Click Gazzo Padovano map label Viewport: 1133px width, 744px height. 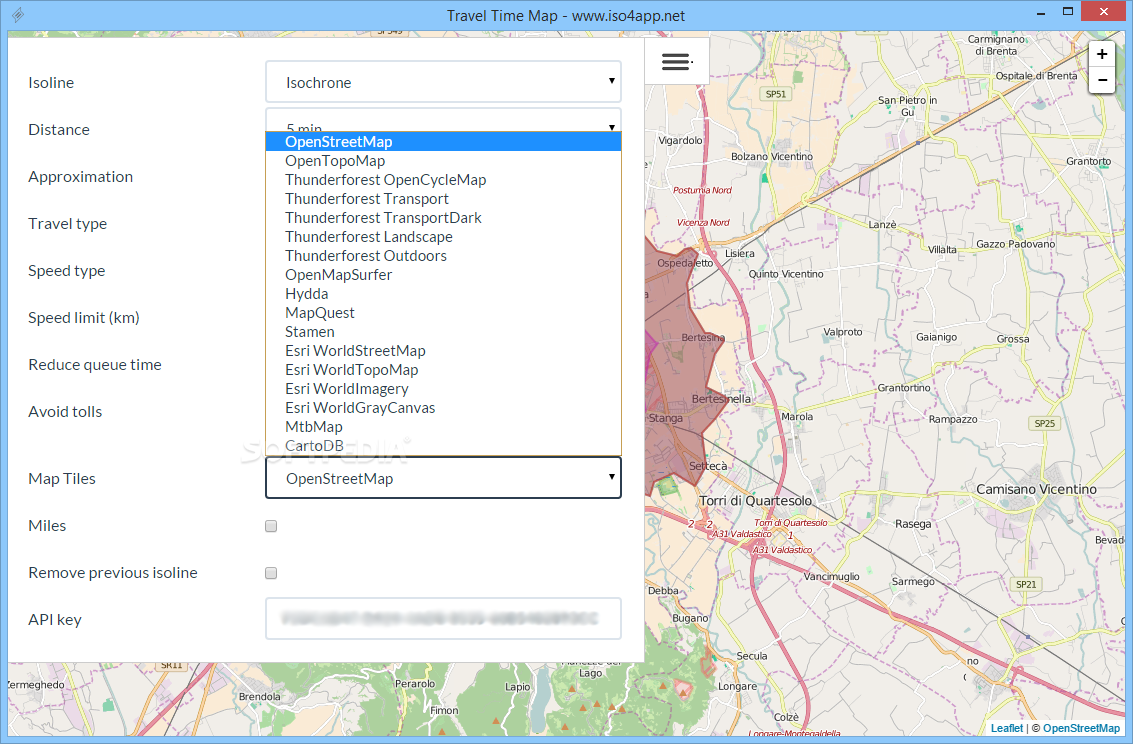click(x=1015, y=244)
